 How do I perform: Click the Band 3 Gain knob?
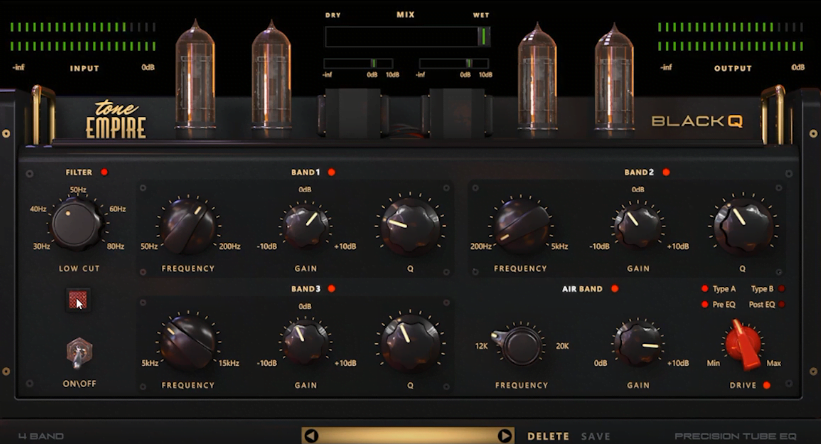click(305, 343)
